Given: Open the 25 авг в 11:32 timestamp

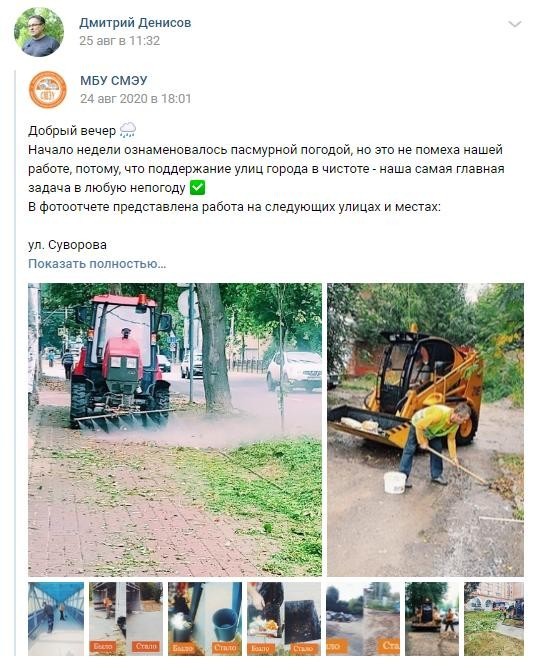Looking at the screenshot, I should tap(120, 41).
